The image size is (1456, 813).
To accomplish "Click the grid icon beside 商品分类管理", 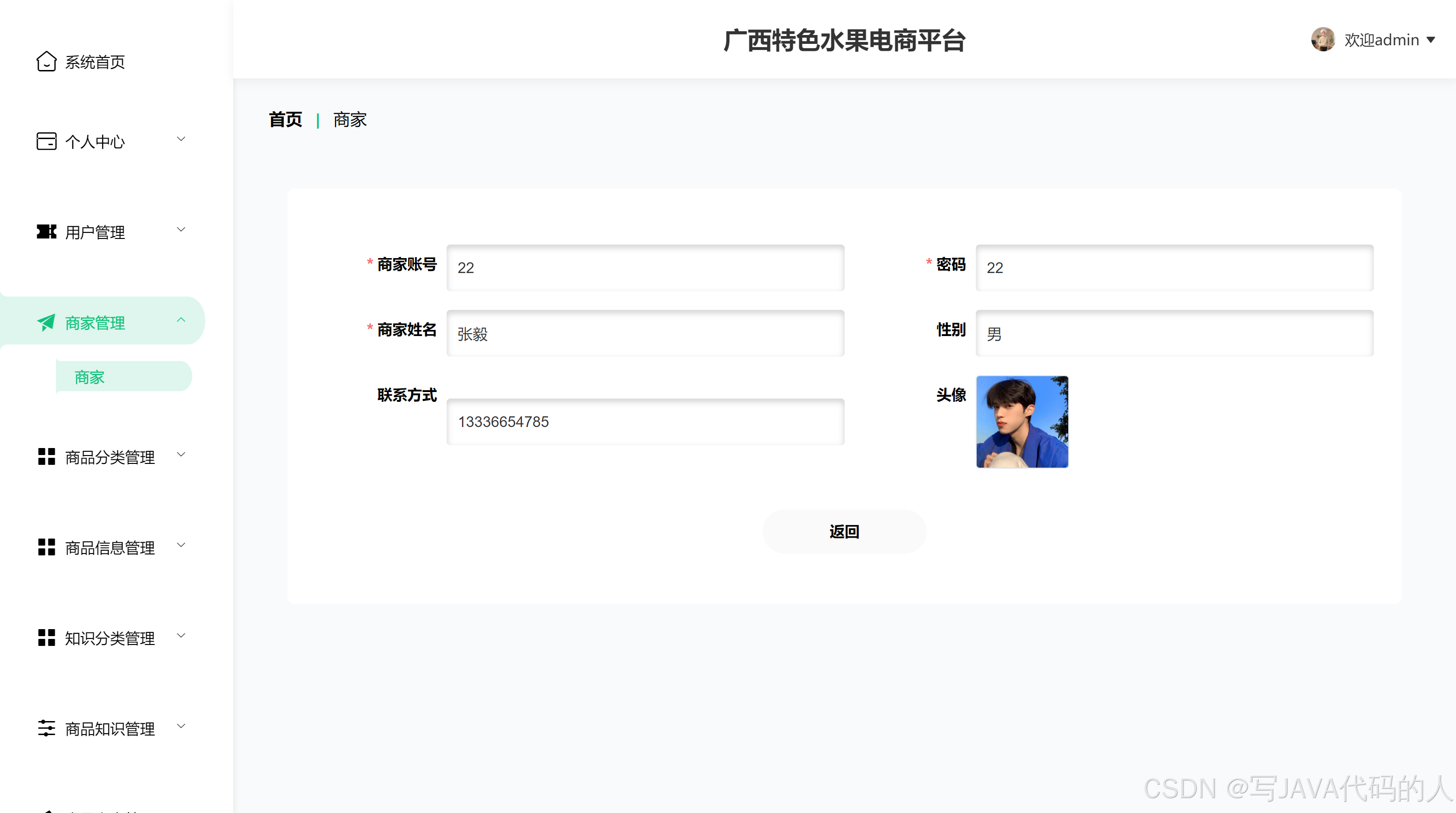I will (x=46, y=456).
